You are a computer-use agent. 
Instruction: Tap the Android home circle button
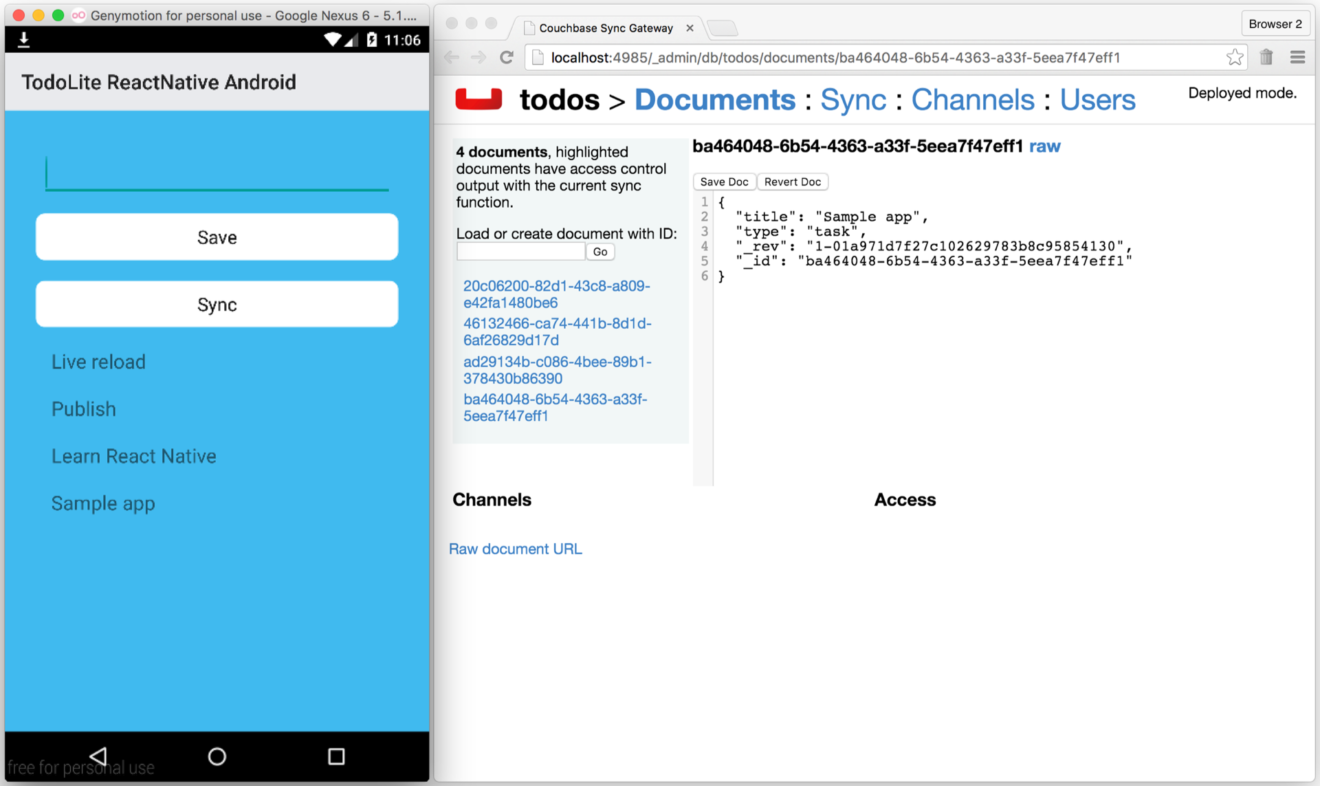217,756
